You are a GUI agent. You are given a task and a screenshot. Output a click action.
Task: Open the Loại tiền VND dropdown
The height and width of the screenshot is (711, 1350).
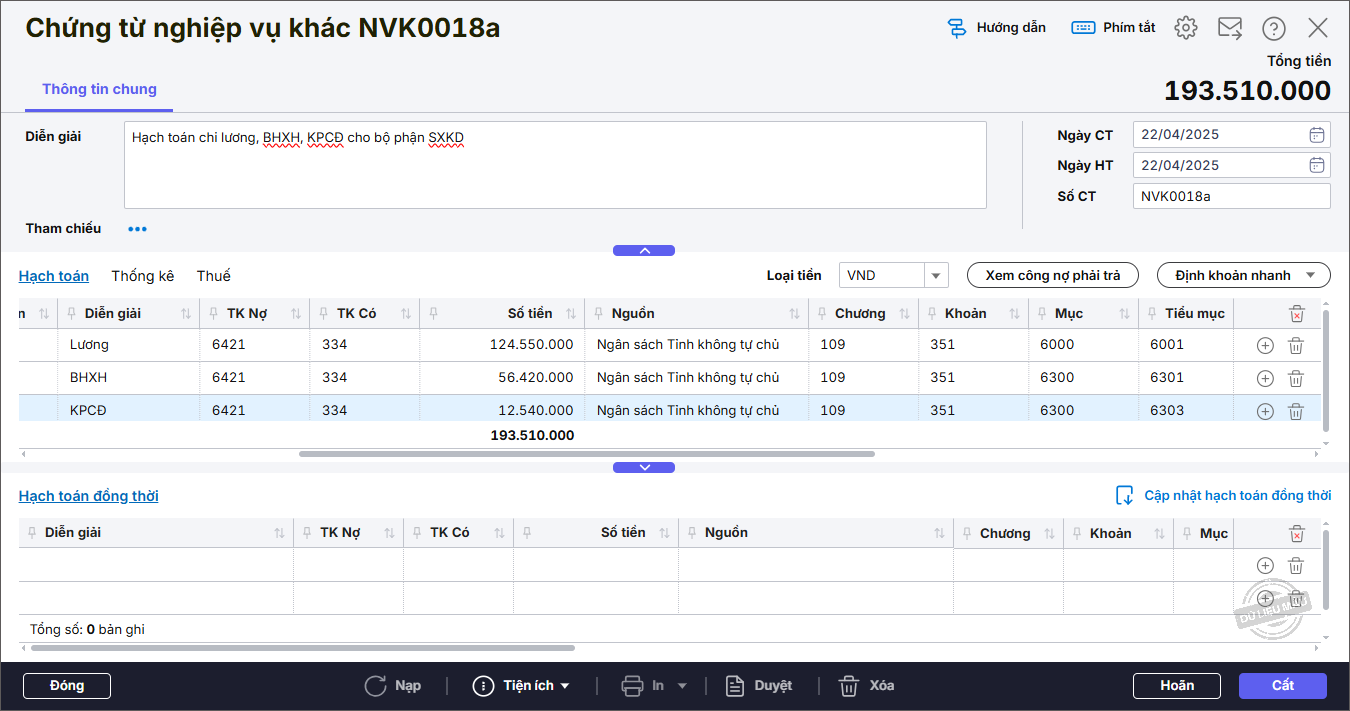[x=936, y=276]
